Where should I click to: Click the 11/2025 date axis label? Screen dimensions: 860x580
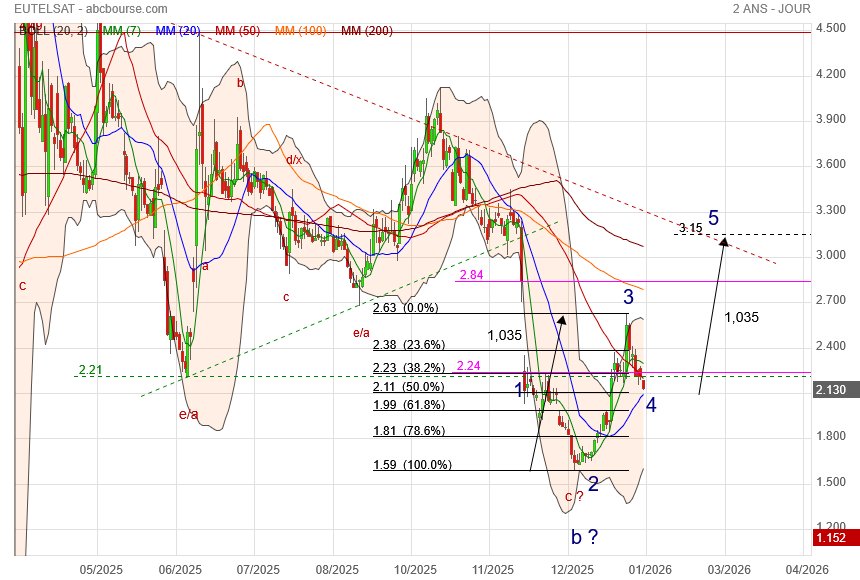[492, 570]
